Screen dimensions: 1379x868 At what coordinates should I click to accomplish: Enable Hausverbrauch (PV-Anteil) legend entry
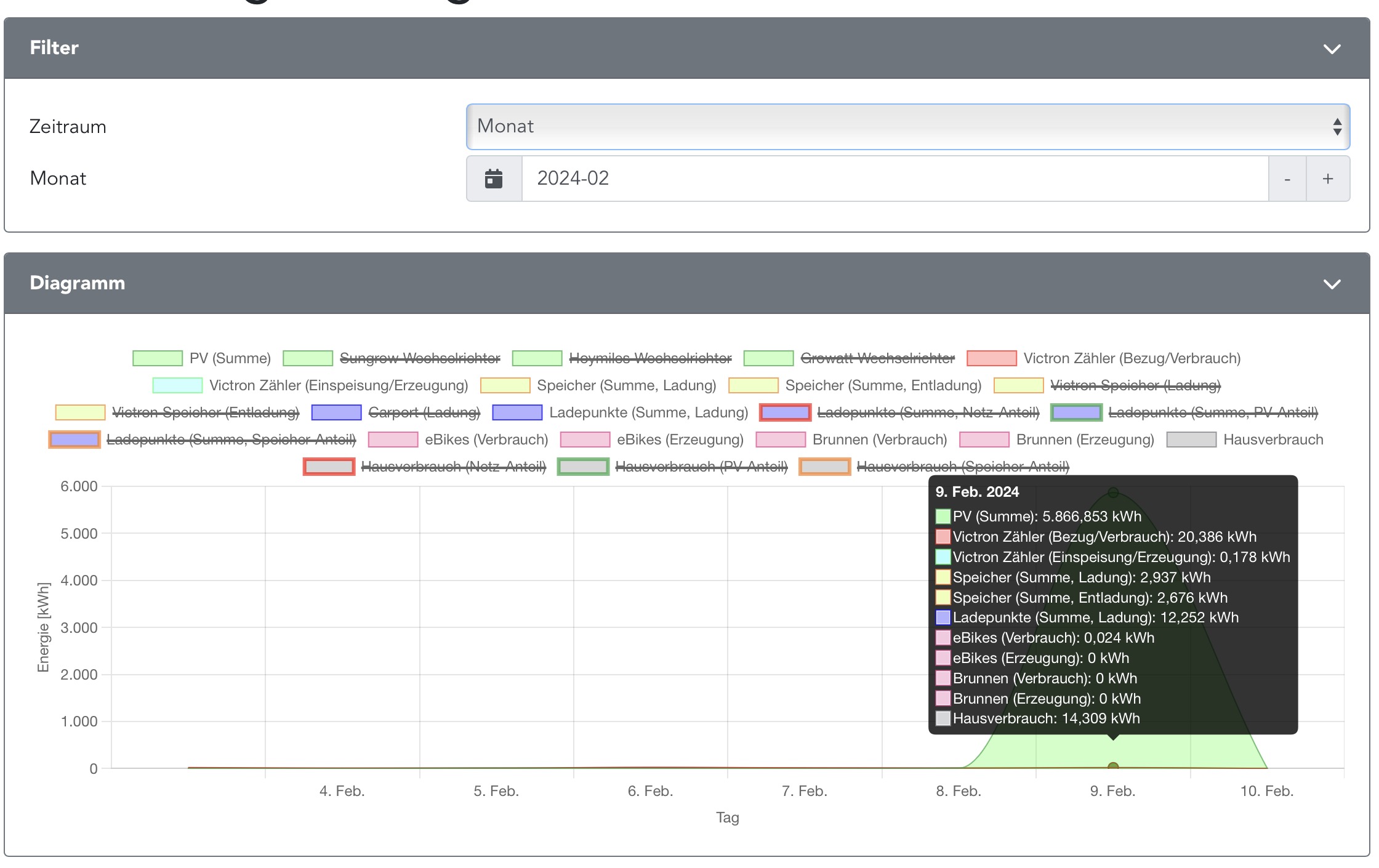[x=701, y=467]
